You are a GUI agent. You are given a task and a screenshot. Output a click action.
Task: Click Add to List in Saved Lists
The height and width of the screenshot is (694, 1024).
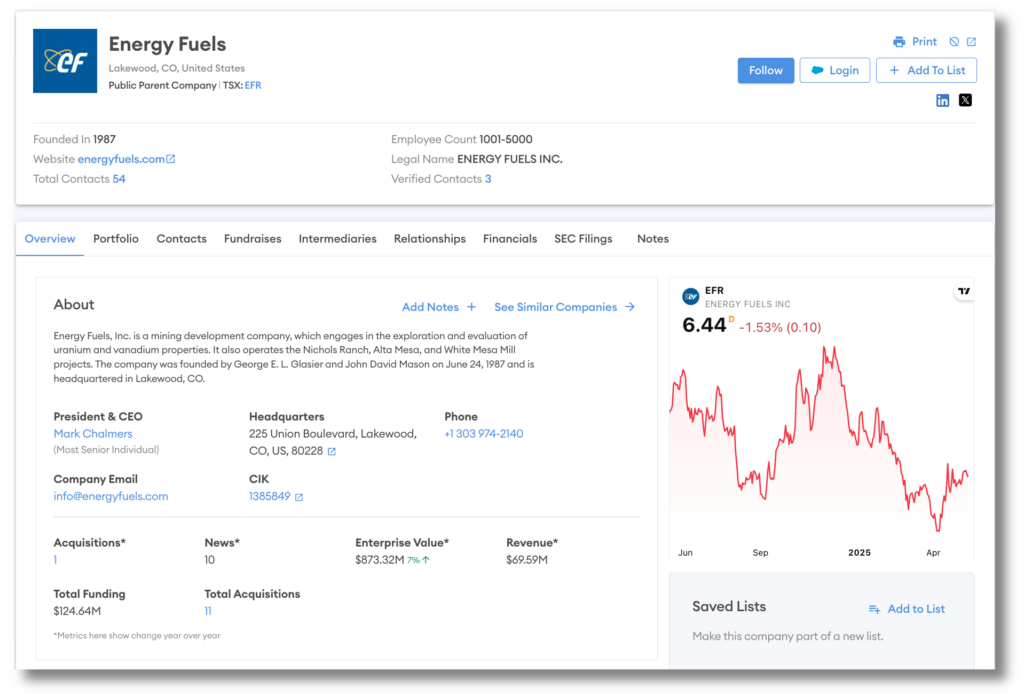coord(916,609)
